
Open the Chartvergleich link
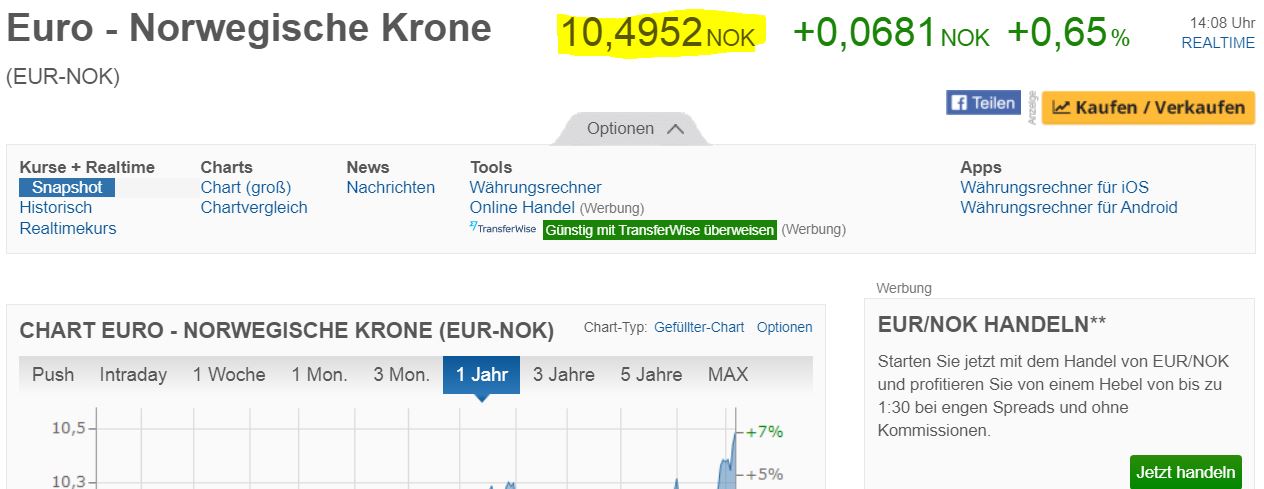point(254,207)
